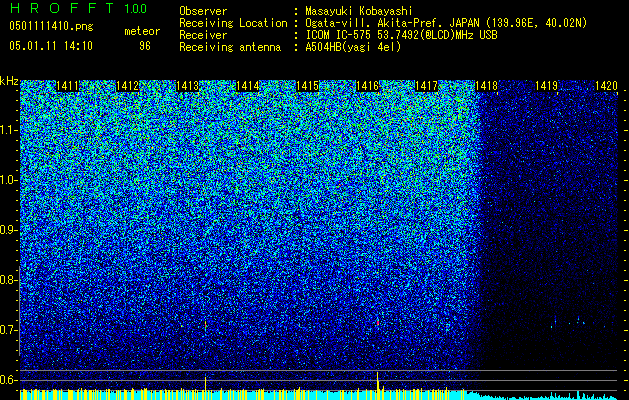Screen dimensions: 629x400
Task: Click the 1413 time marker
Action: coord(187,86)
